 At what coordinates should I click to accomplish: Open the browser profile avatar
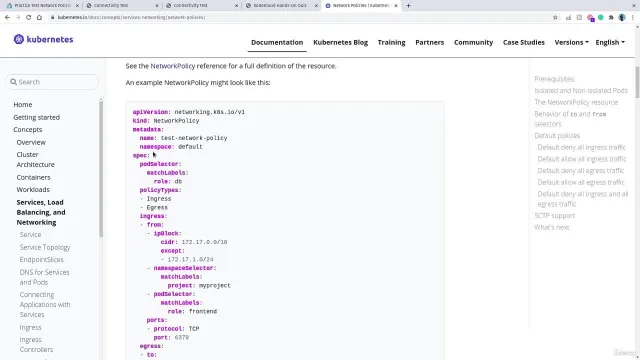(622, 18)
